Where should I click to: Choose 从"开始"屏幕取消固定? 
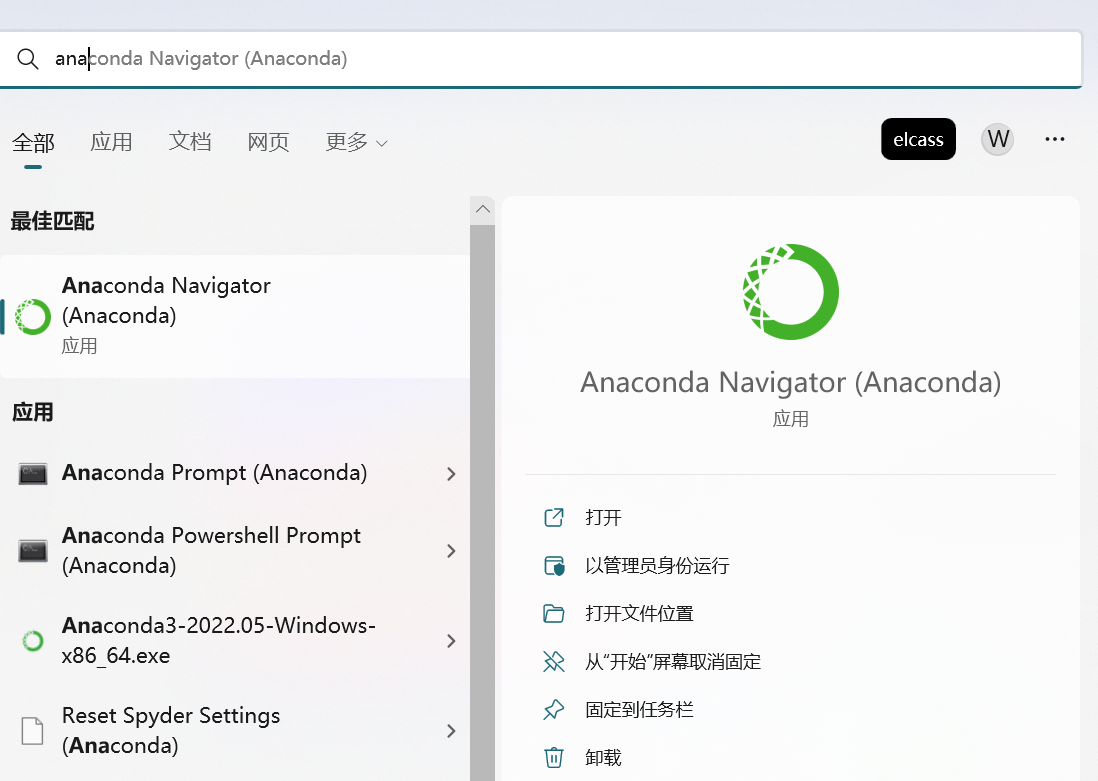[673, 662]
